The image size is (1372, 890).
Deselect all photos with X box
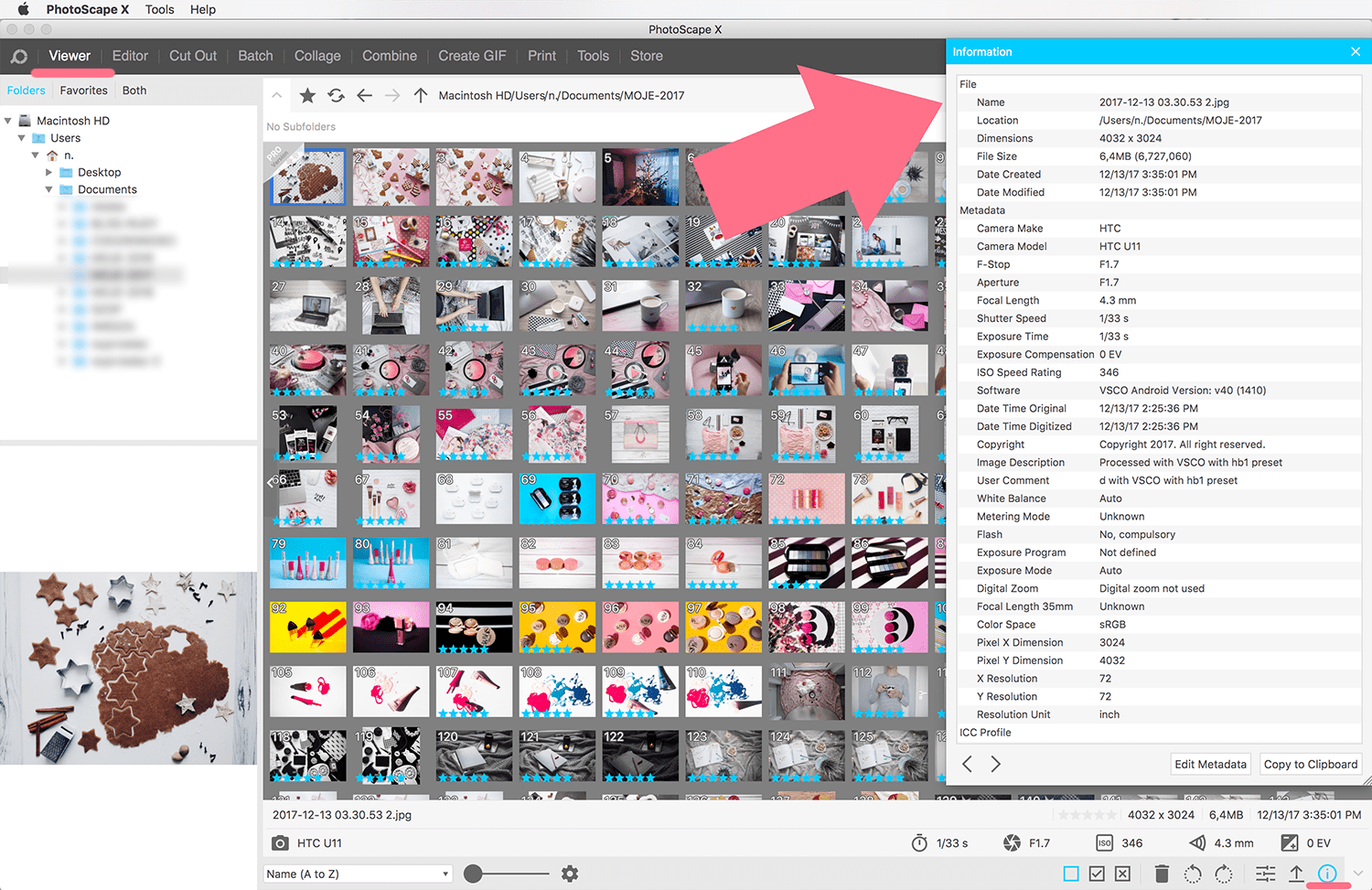[1123, 874]
